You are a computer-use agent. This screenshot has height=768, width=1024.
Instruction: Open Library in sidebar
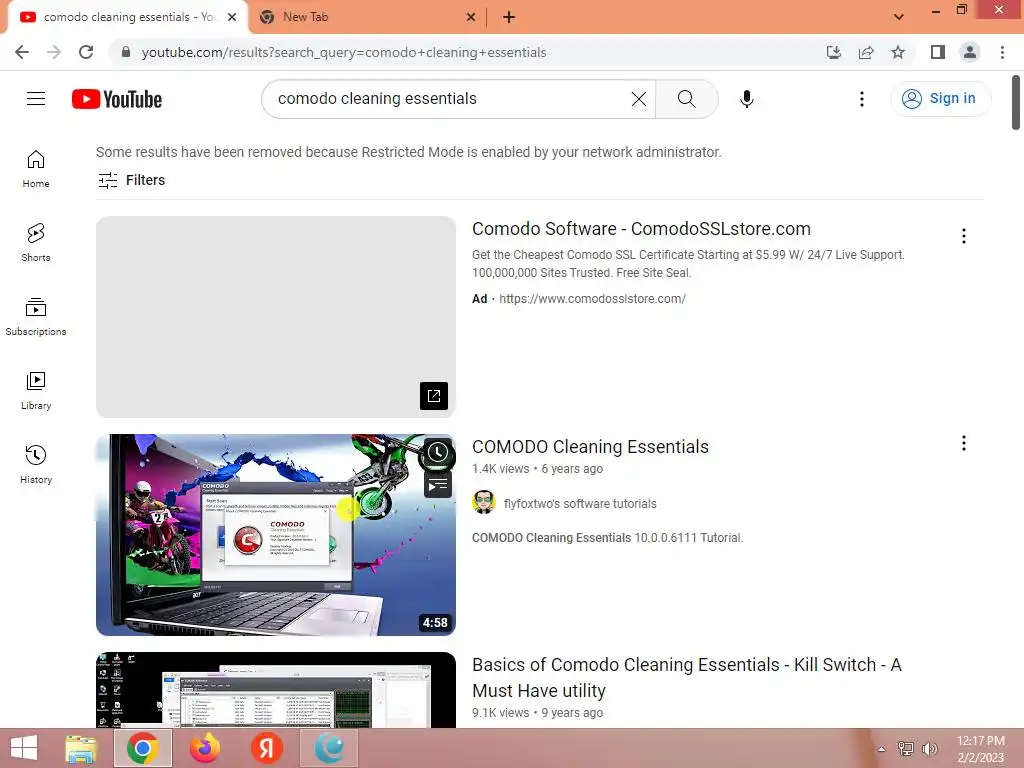point(36,391)
